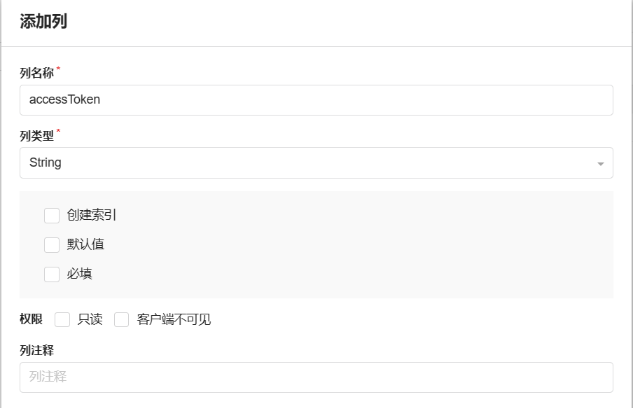
Task: Open the 列类型 String dropdown
Action: pyautogui.click(x=315, y=163)
